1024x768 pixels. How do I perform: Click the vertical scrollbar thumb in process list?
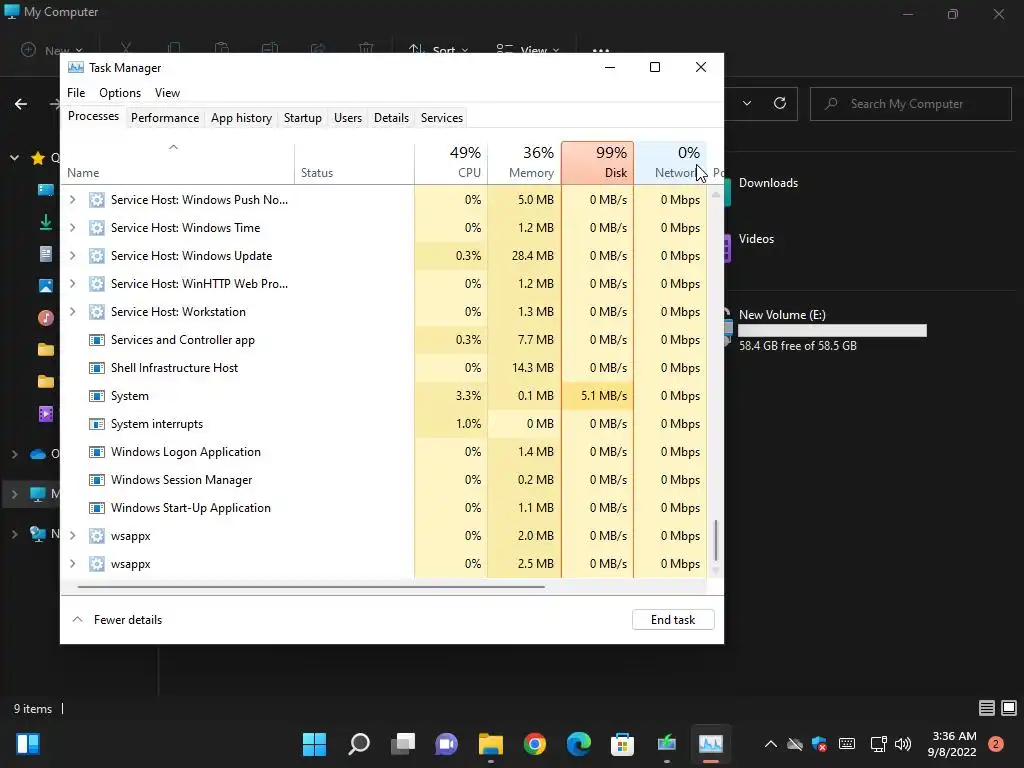(716, 541)
